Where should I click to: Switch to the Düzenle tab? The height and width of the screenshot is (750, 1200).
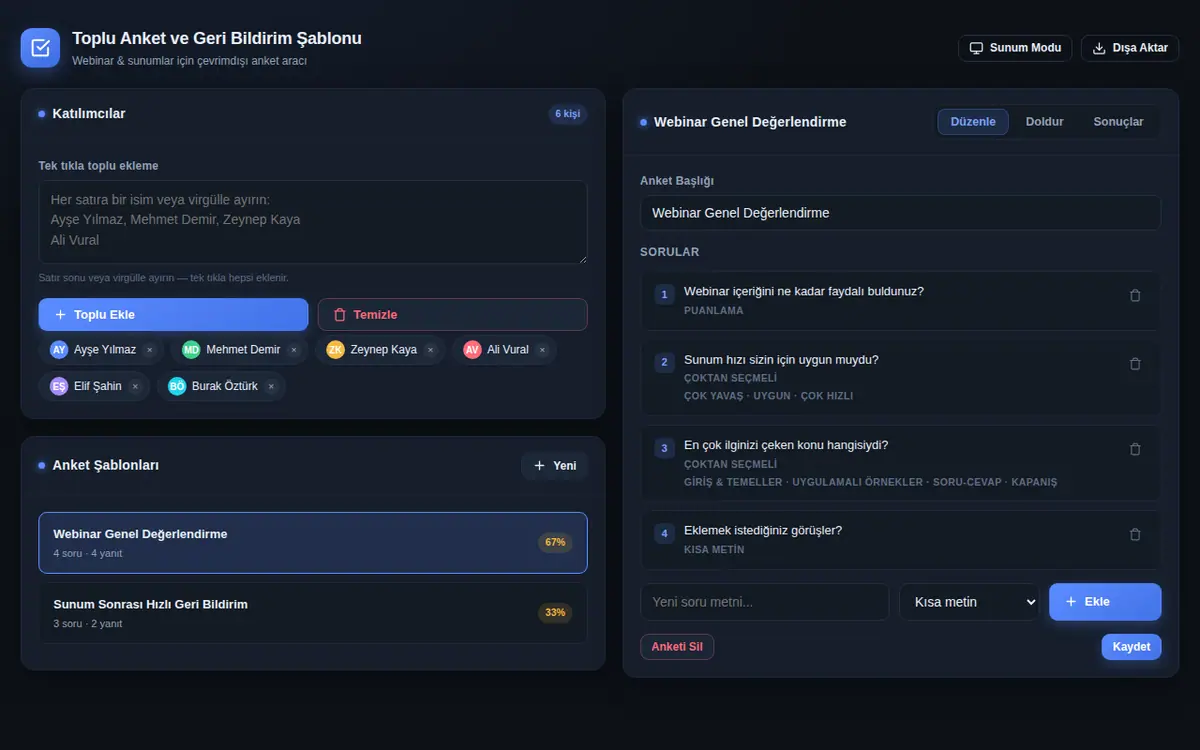[973, 122]
